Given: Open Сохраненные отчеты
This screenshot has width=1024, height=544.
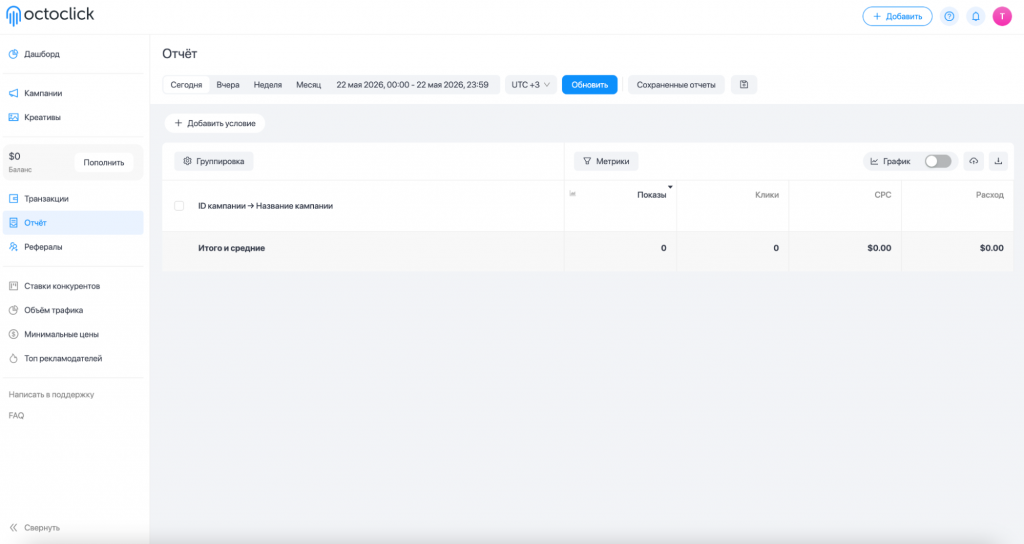Looking at the screenshot, I should 676,84.
